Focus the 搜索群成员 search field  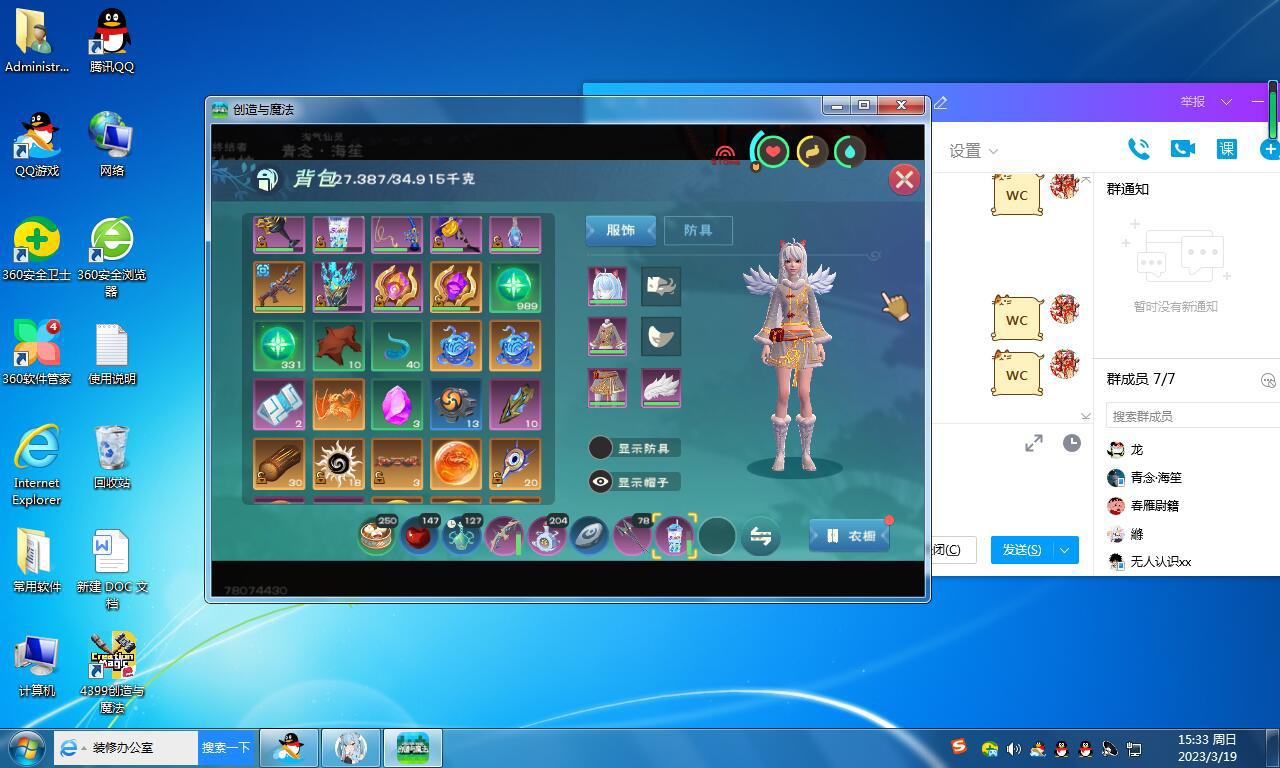1191,415
